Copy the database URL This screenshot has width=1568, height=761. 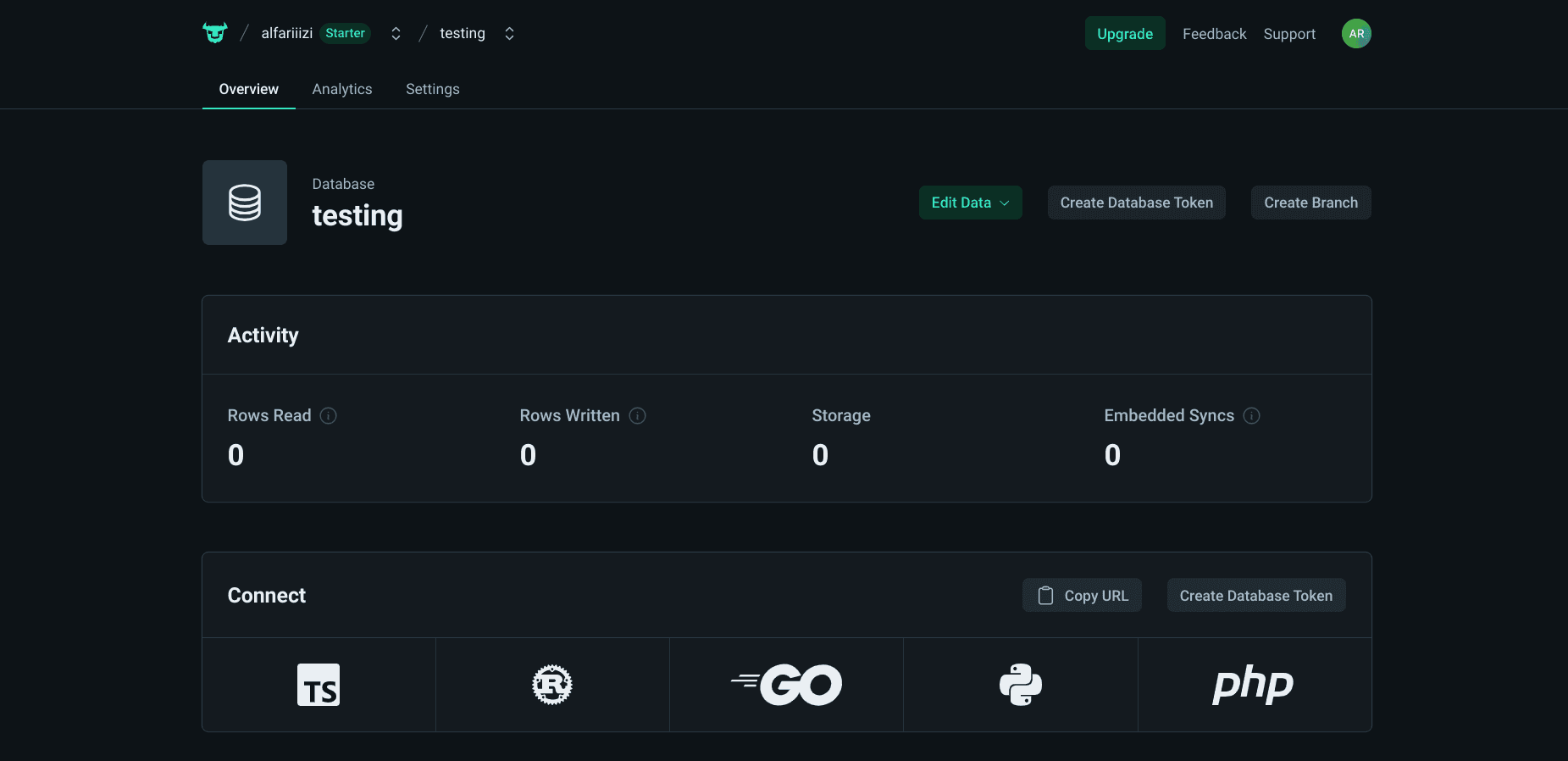[x=1083, y=595]
